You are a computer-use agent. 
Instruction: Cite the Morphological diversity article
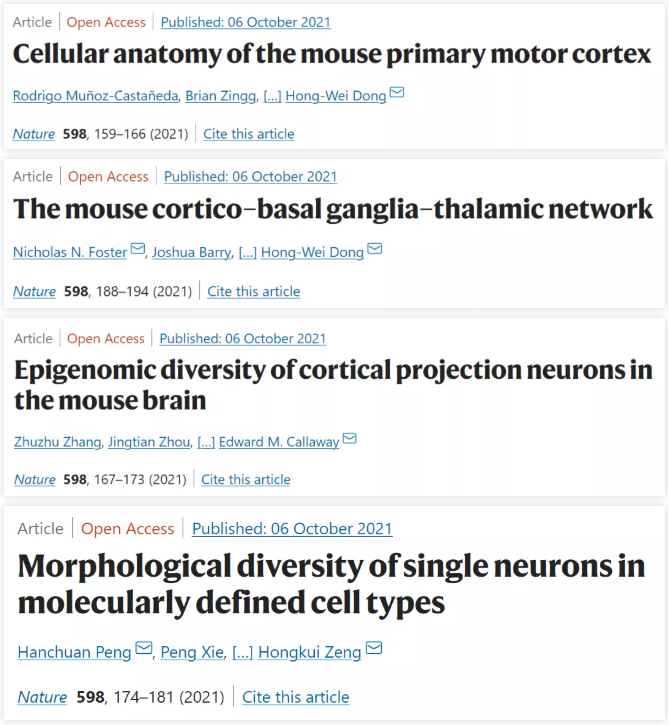(296, 697)
